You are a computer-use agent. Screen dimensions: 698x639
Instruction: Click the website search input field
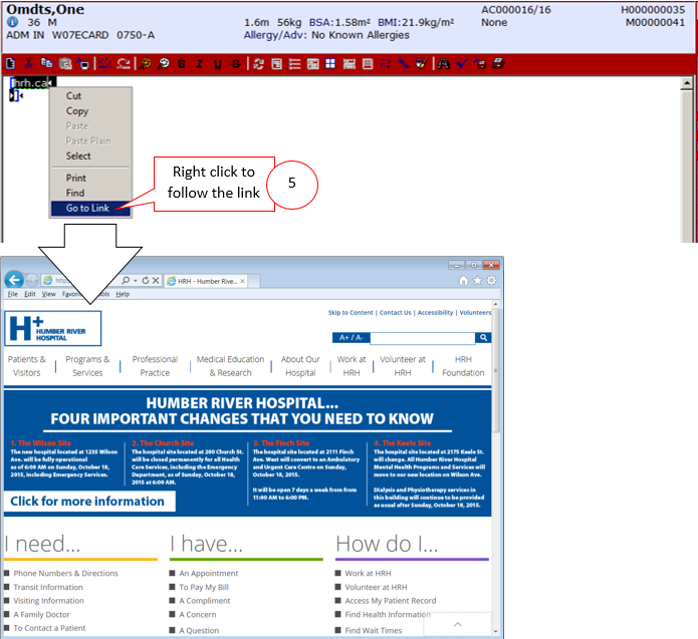tap(422, 338)
